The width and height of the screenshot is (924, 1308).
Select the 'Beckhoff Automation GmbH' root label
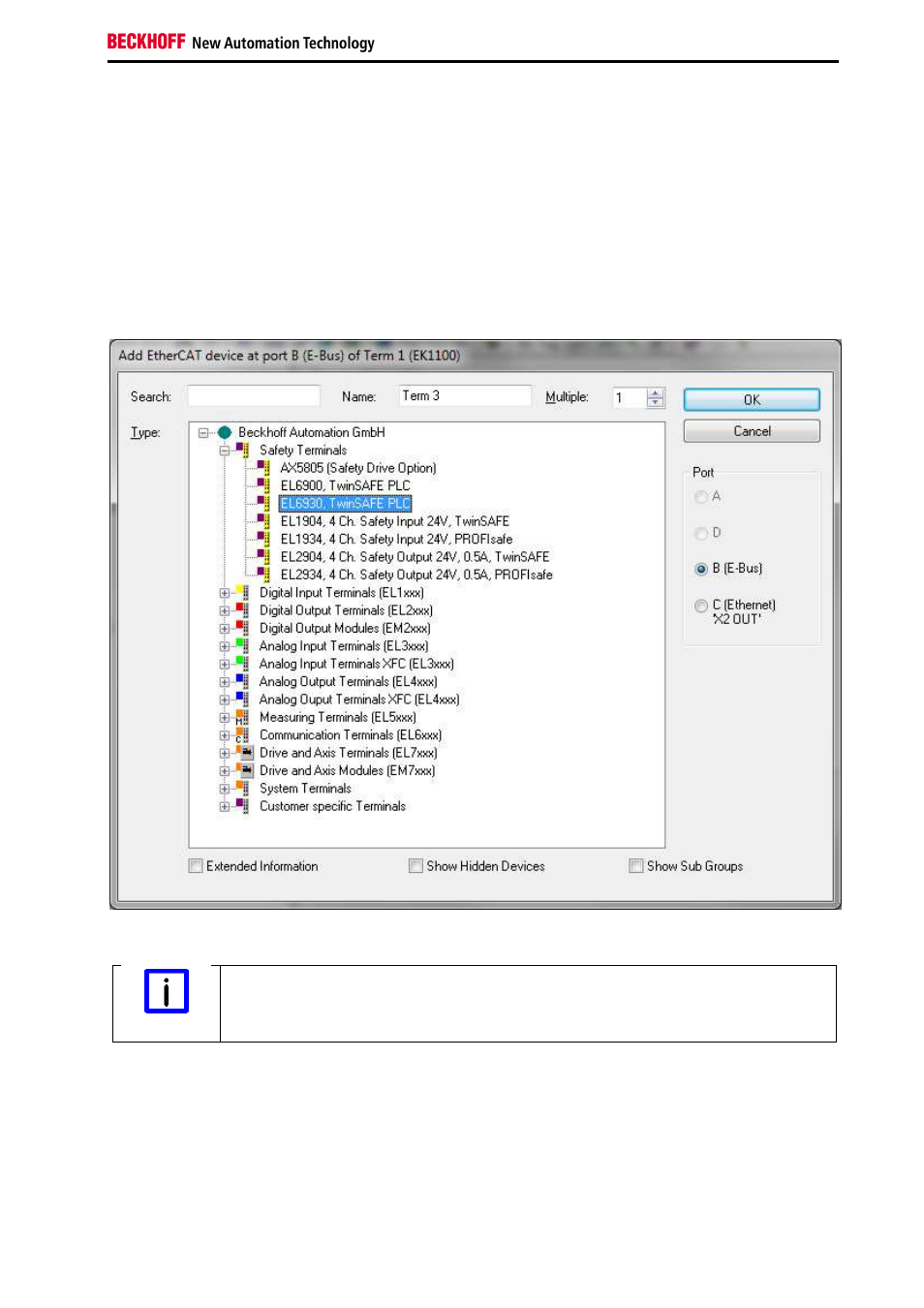(312, 433)
